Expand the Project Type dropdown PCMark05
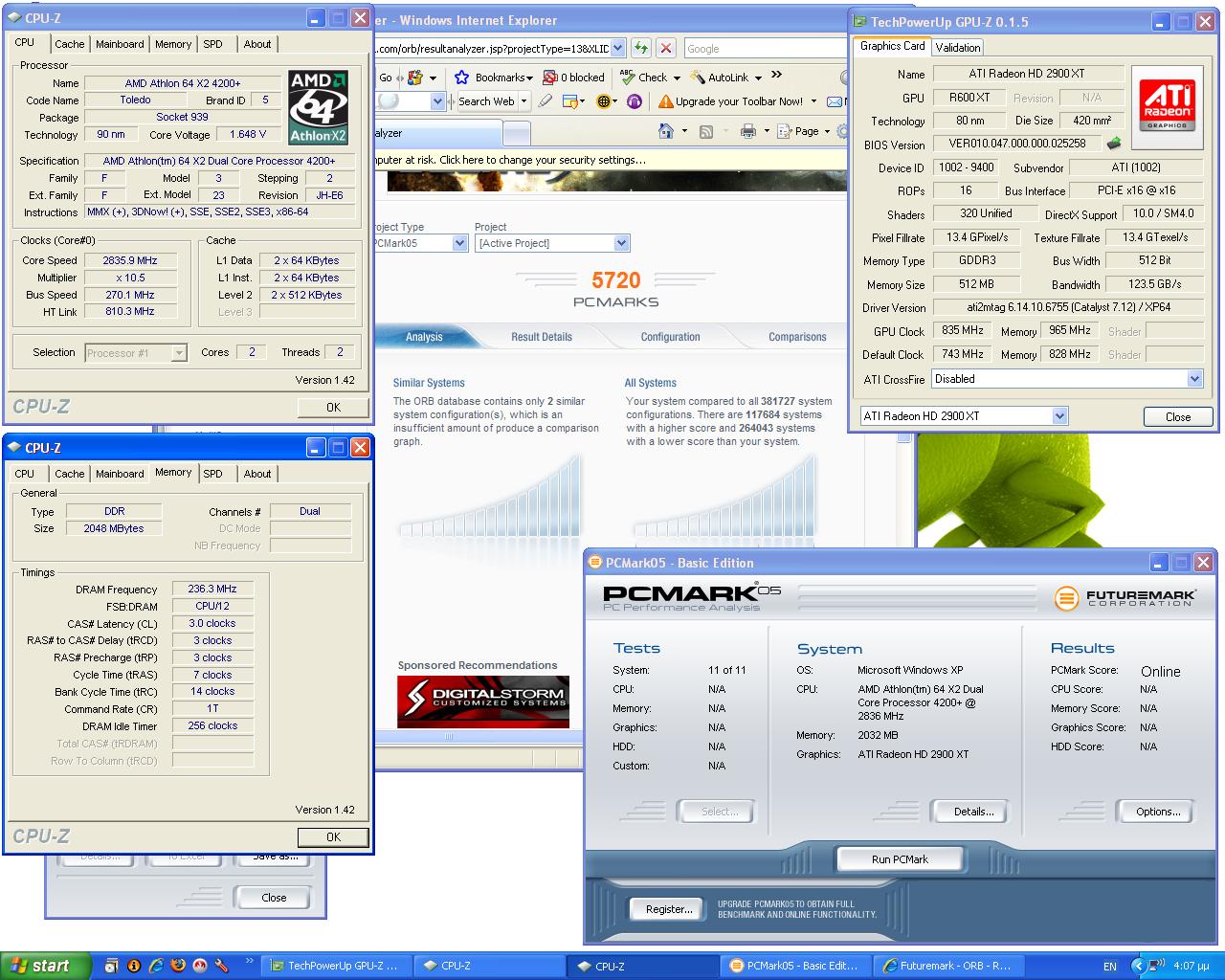Screen dimensions: 1225x980 click(458, 243)
